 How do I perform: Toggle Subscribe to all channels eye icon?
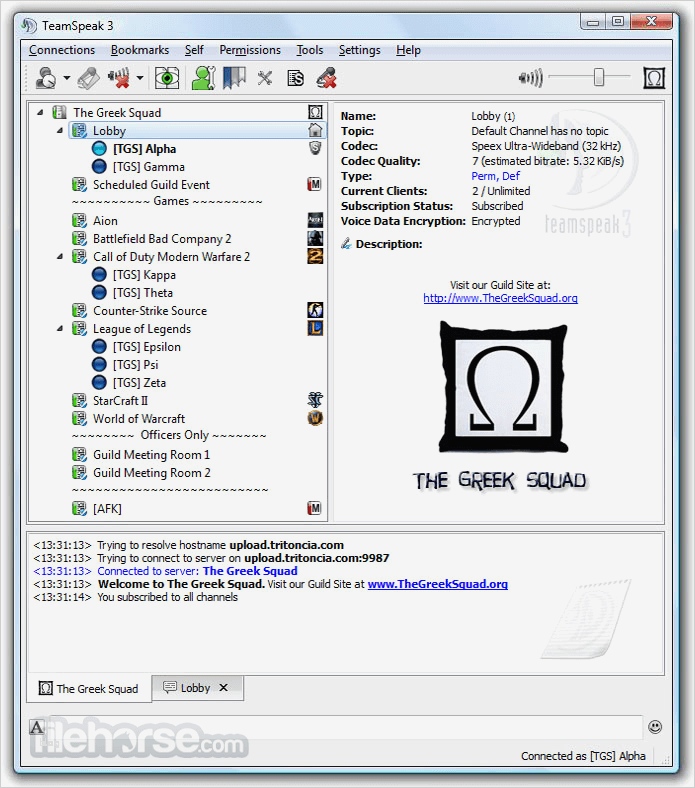(167, 78)
